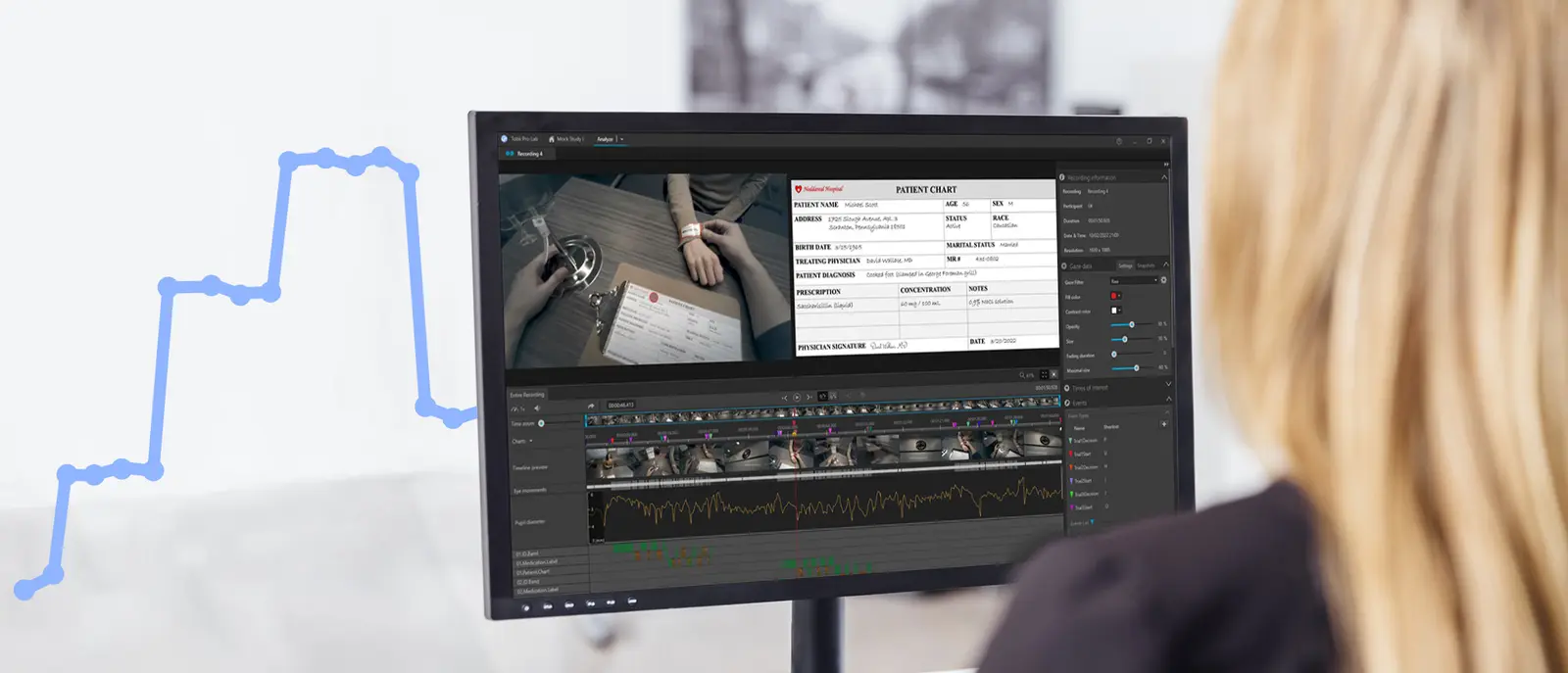Step to the next frame

pyautogui.click(x=808, y=397)
